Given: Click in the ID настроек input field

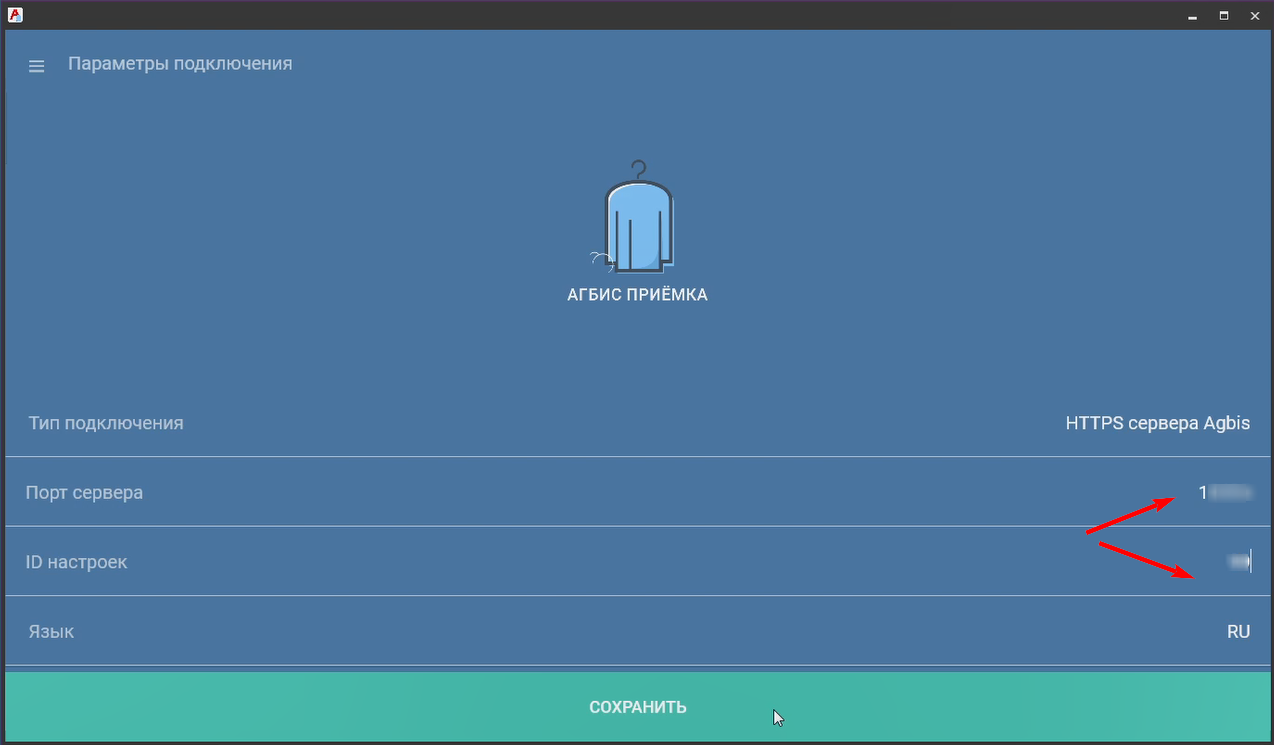Looking at the screenshot, I should (x=1239, y=562).
